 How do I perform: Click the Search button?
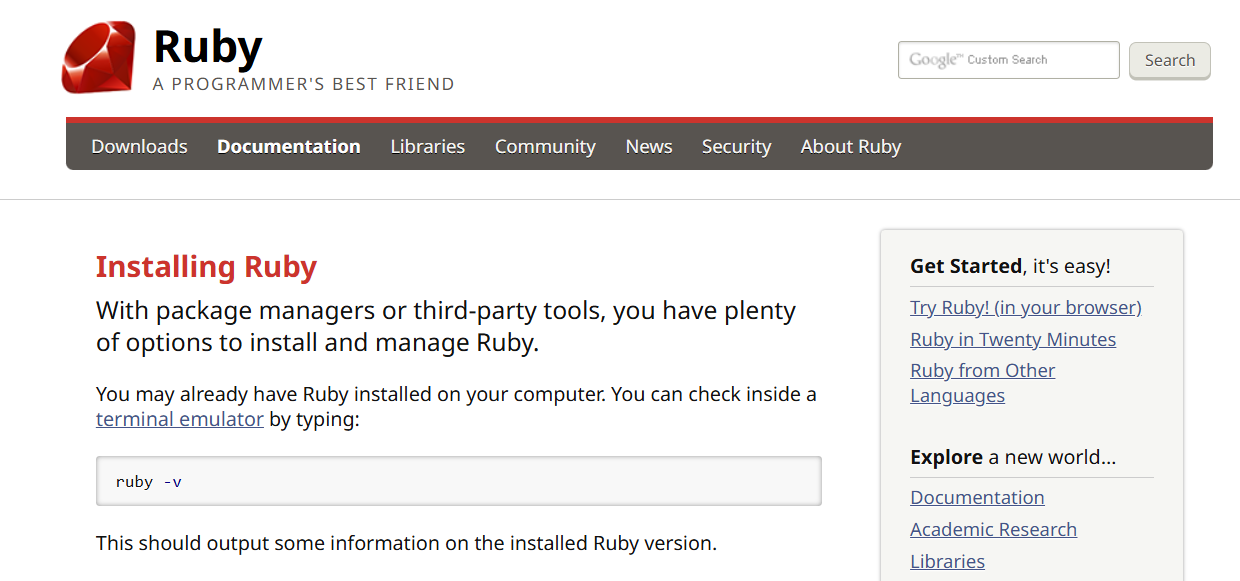[x=1170, y=60]
